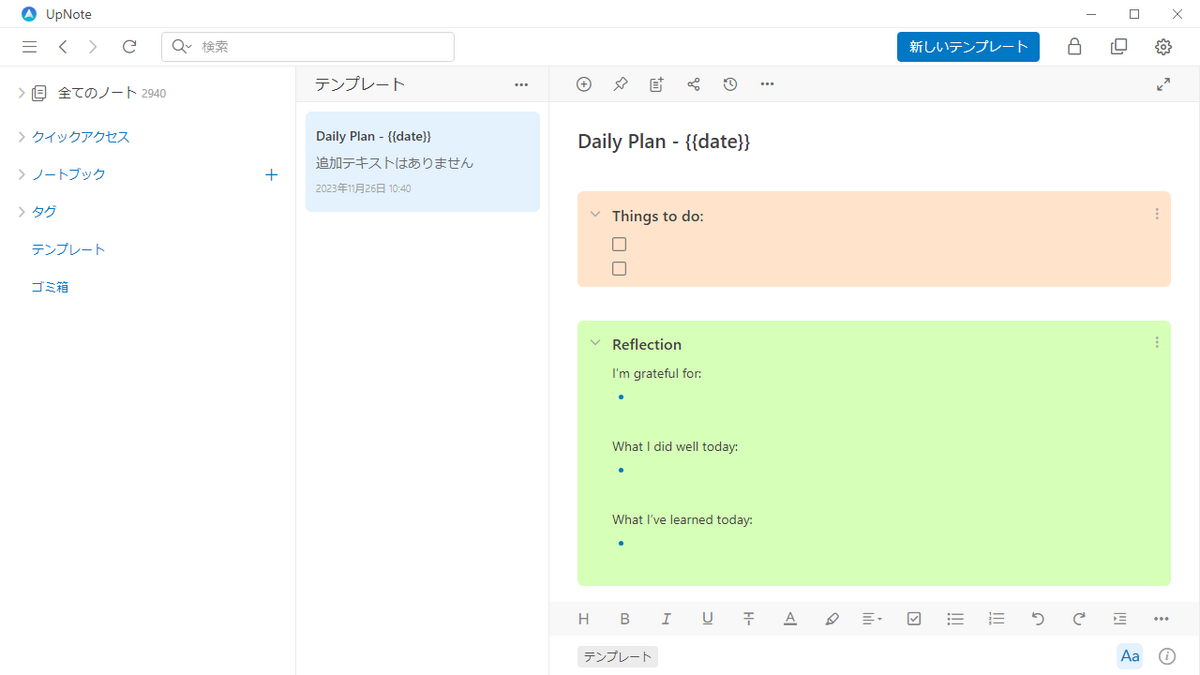This screenshot has width=1200, height=675.
Task: Click the テンプレート tag below the editor
Action: (x=617, y=657)
